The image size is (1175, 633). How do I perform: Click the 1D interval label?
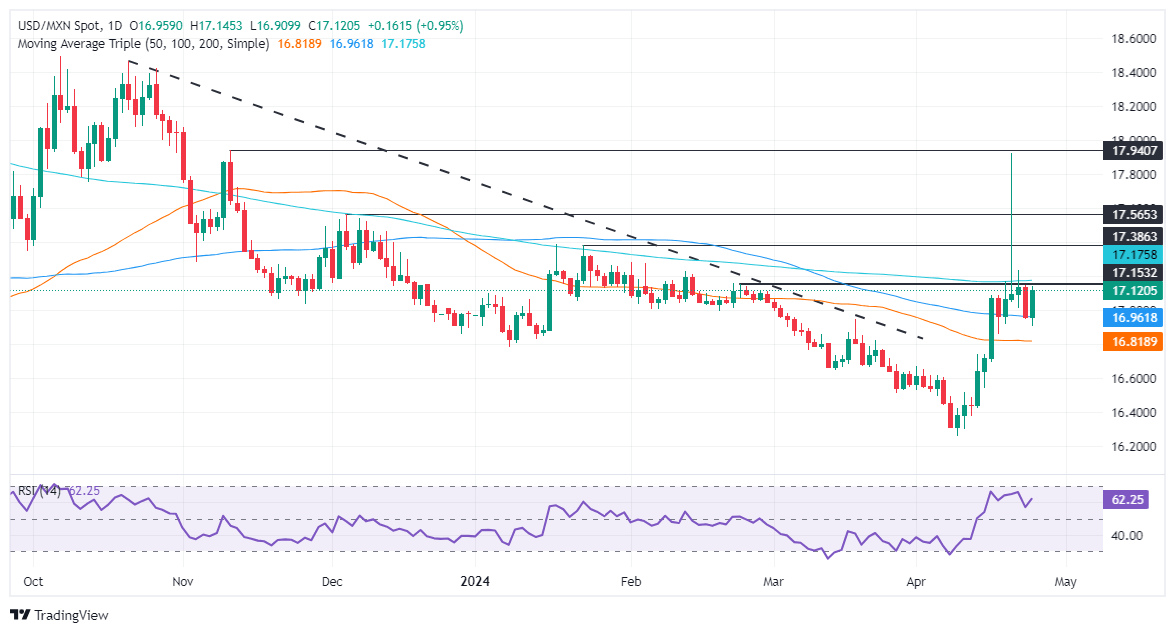coord(115,25)
